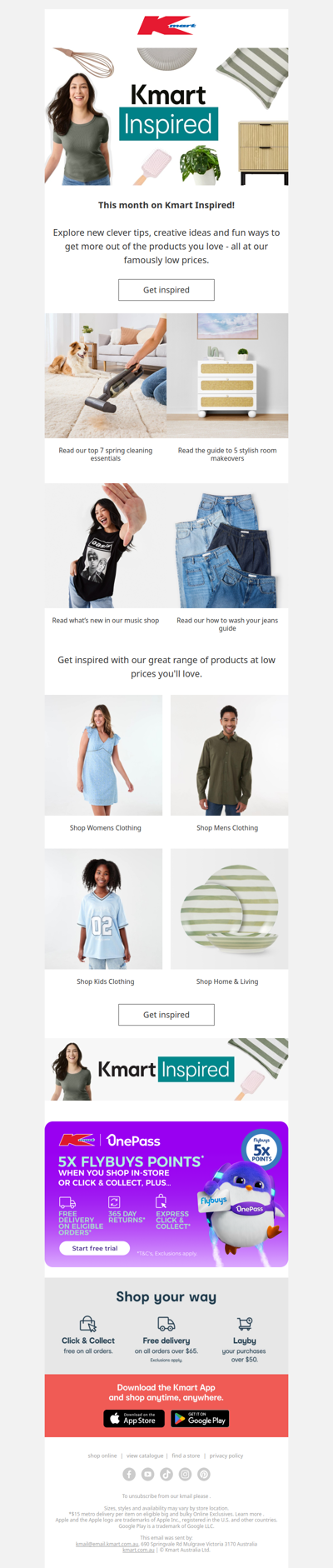Tap the Get it on Google Play badge
Image resolution: width=333 pixels, height=1568 pixels.
tap(200, 1418)
